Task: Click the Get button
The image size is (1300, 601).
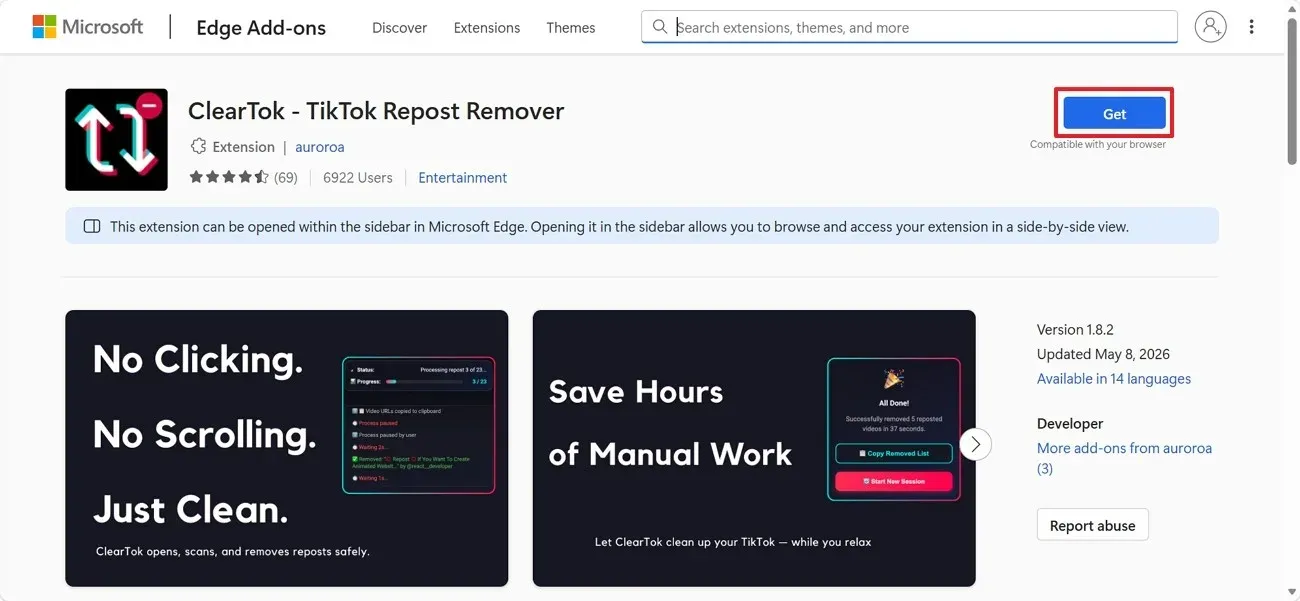Action: tap(1114, 114)
